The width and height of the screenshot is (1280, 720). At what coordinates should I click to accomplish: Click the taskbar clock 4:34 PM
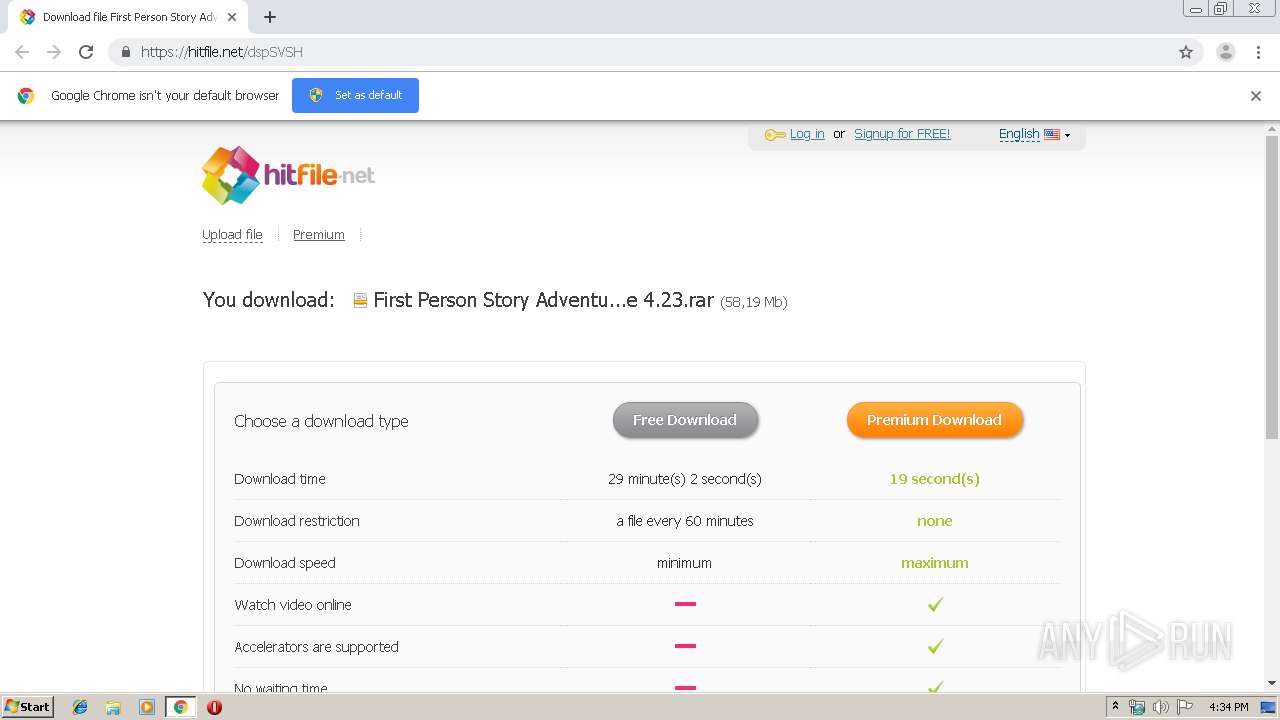[x=1228, y=707]
